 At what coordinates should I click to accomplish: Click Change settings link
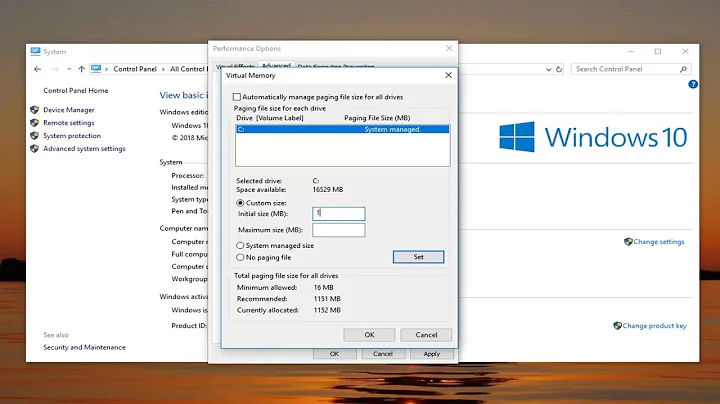659,241
